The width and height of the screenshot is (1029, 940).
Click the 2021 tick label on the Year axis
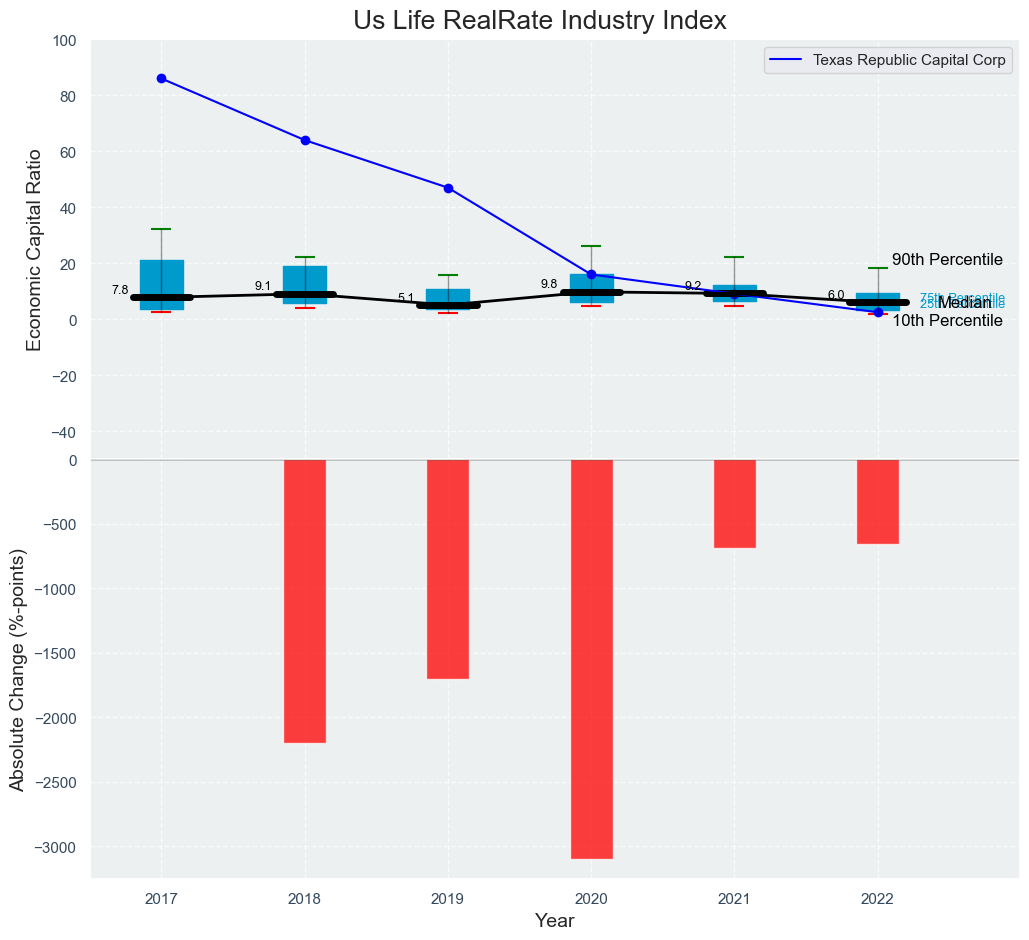click(734, 897)
